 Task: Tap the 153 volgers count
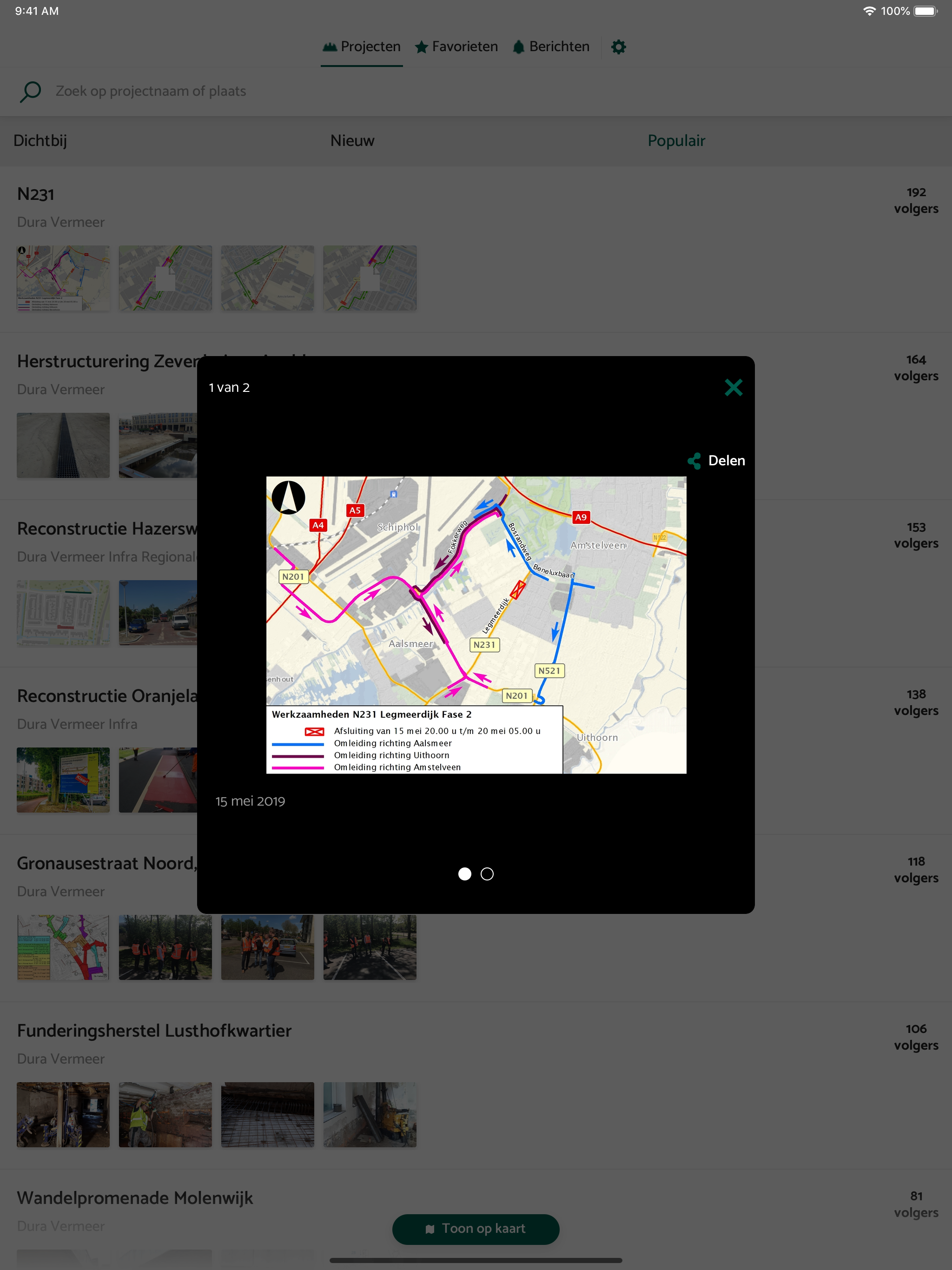pos(916,535)
